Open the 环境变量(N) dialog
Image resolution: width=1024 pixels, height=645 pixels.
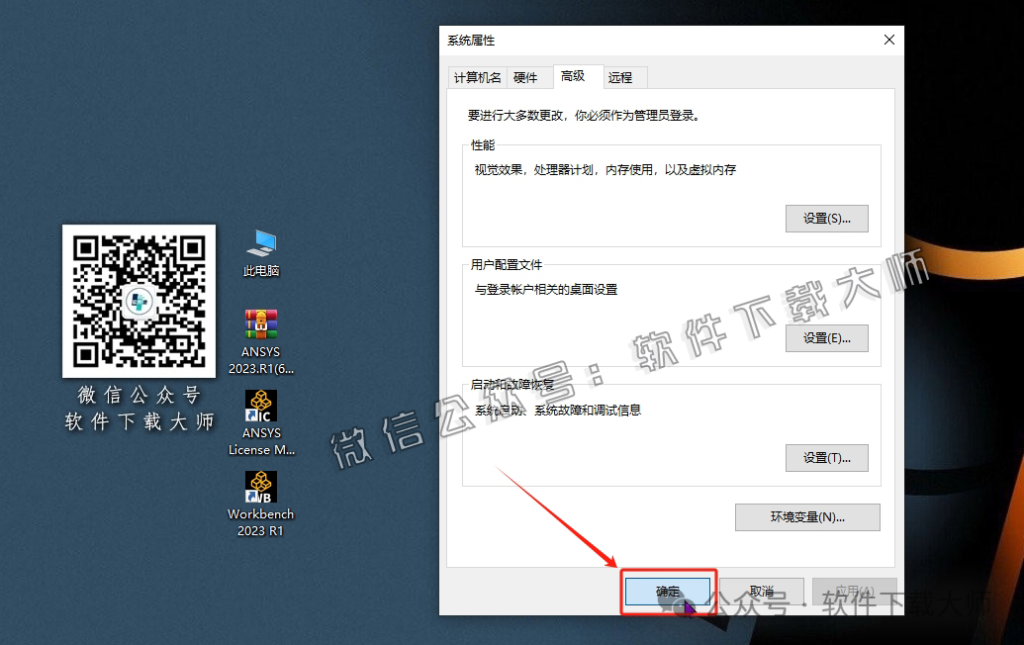807,517
